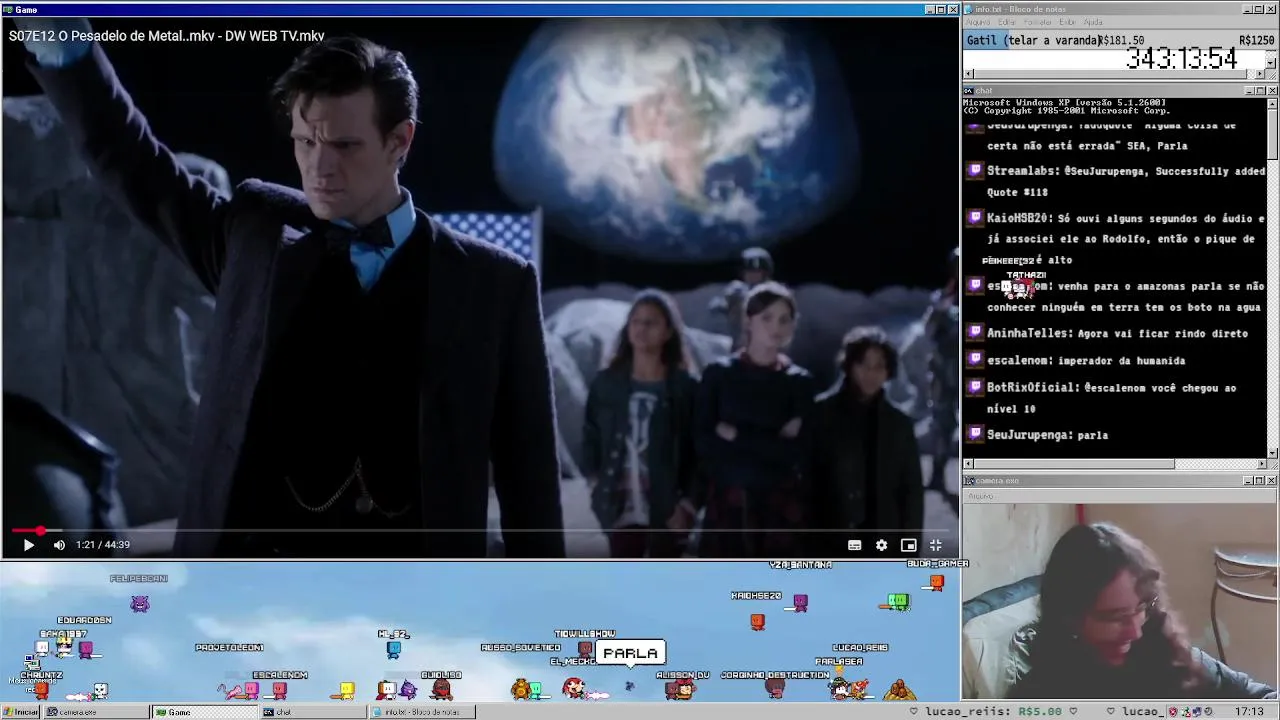Image resolution: width=1280 pixels, height=720 pixels.
Task: Click Twitch badge beside SeuJurupenga parla message
Action: [975, 434]
